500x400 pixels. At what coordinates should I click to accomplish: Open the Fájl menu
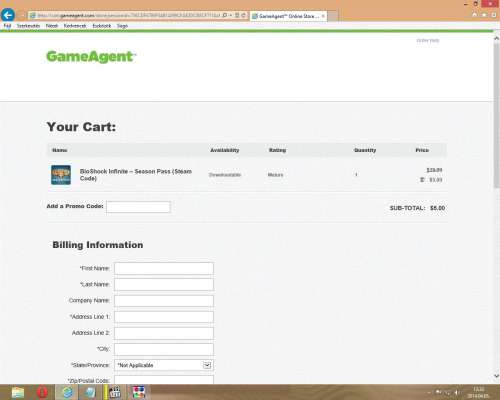7,26
